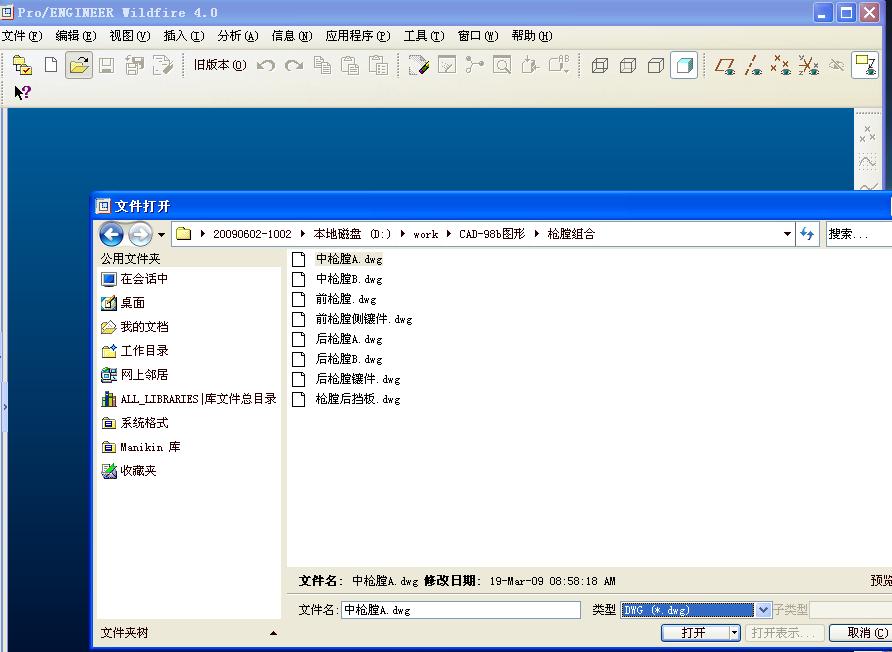Click the Rename document icon with pencil
The height and width of the screenshot is (652, 892).
pos(163,65)
